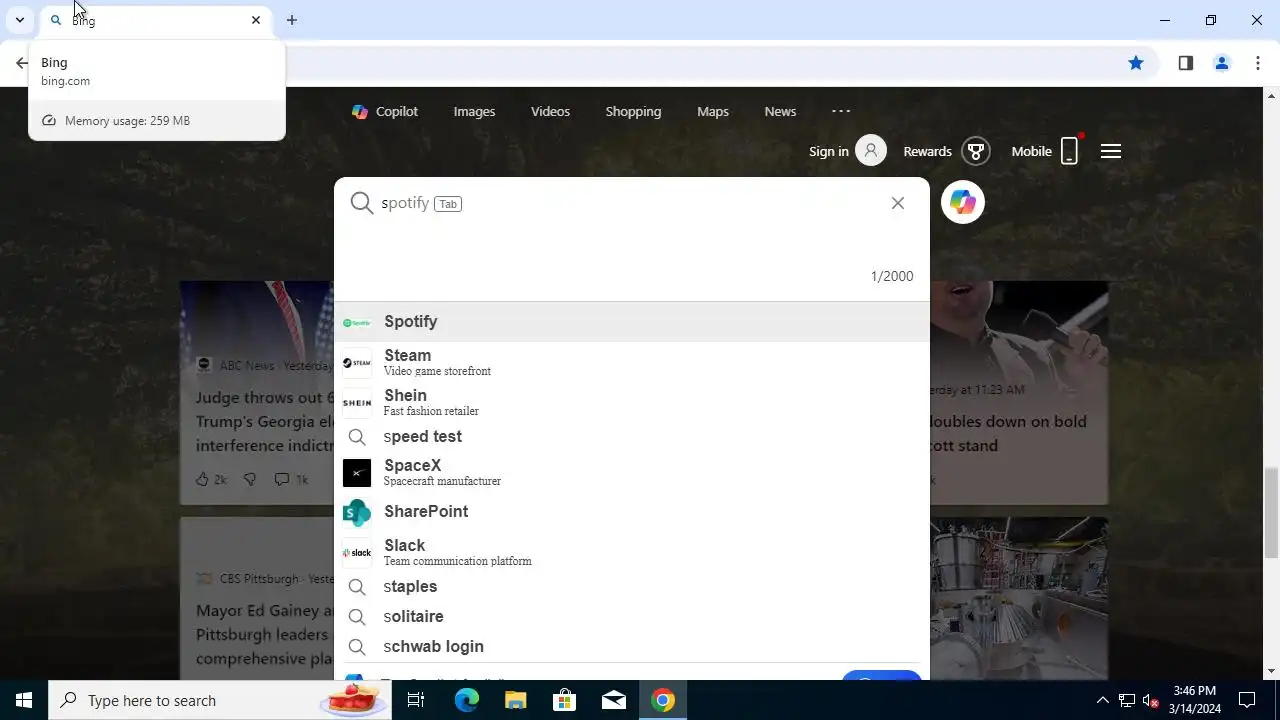Open the taskbar clock showing 3:46 PM
The width and height of the screenshot is (1280, 720).
pos(1195,700)
